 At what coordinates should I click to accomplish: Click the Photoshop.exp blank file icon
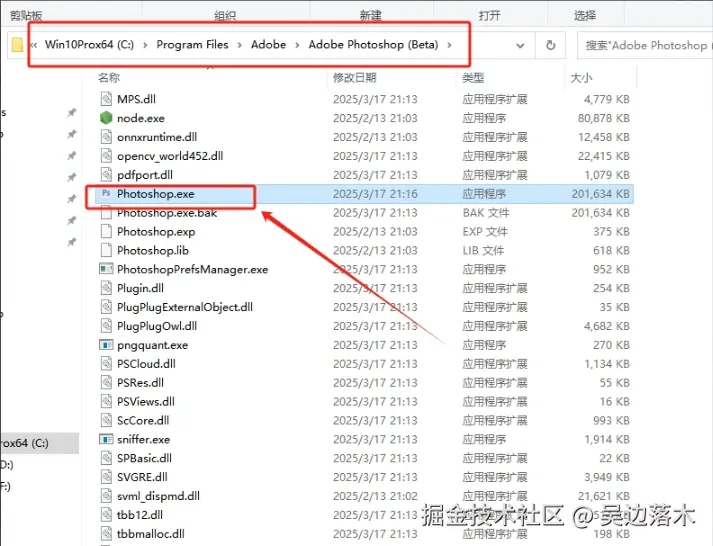106,231
